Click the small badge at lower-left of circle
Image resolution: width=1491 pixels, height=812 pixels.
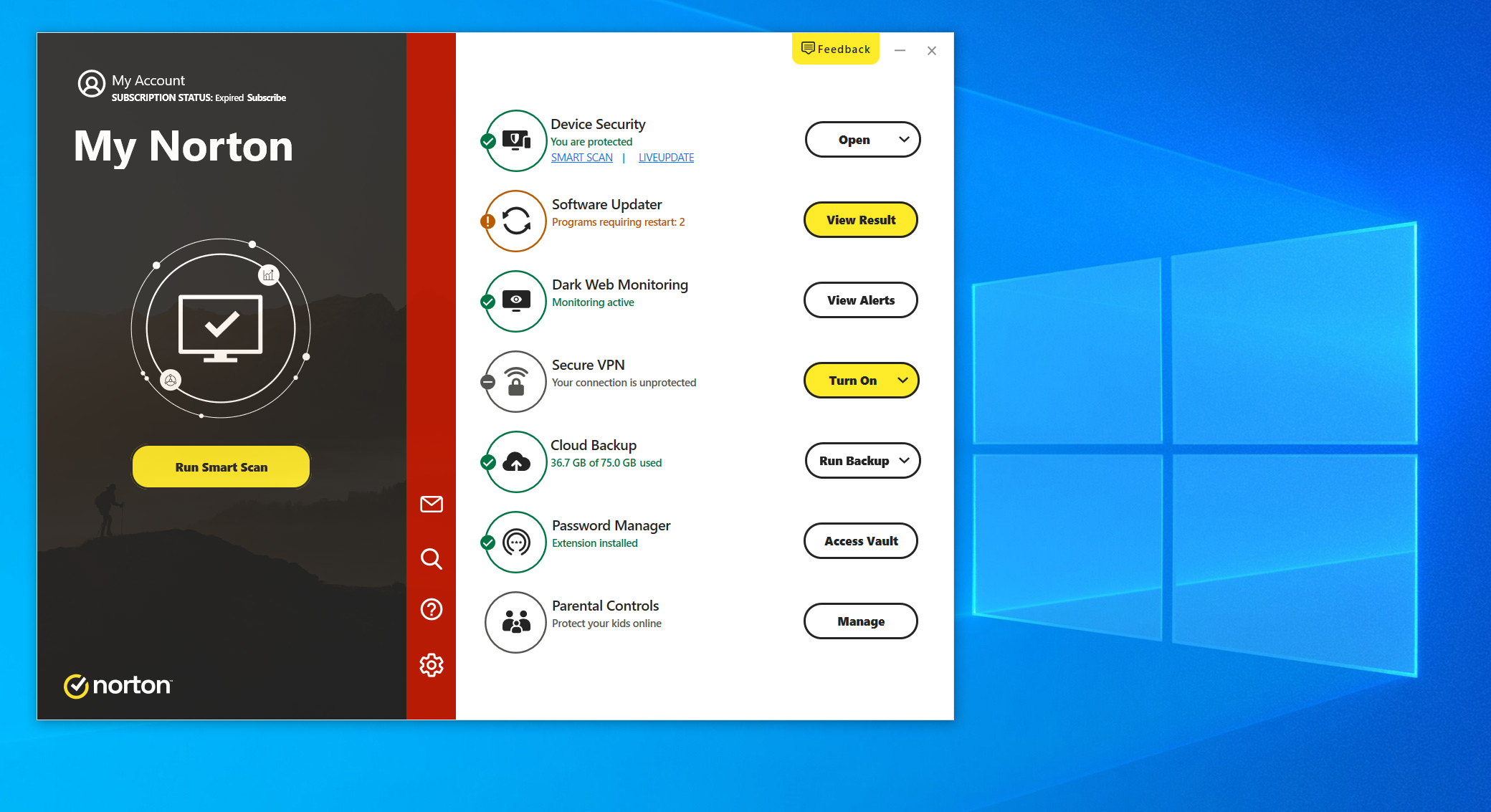click(x=171, y=381)
